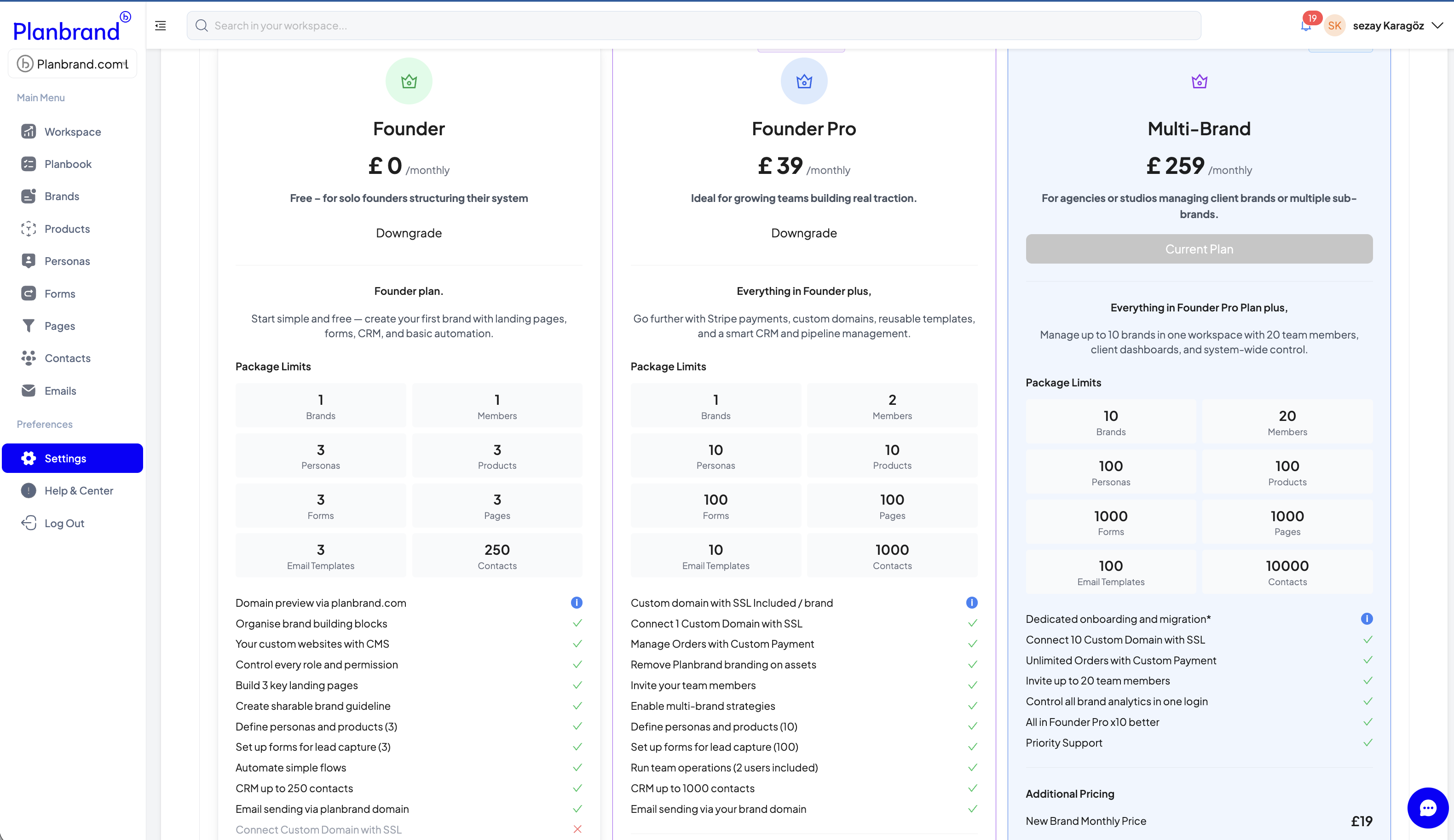Click the SK profile avatar
The height and width of the screenshot is (840, 1454).
point(1334,25)
